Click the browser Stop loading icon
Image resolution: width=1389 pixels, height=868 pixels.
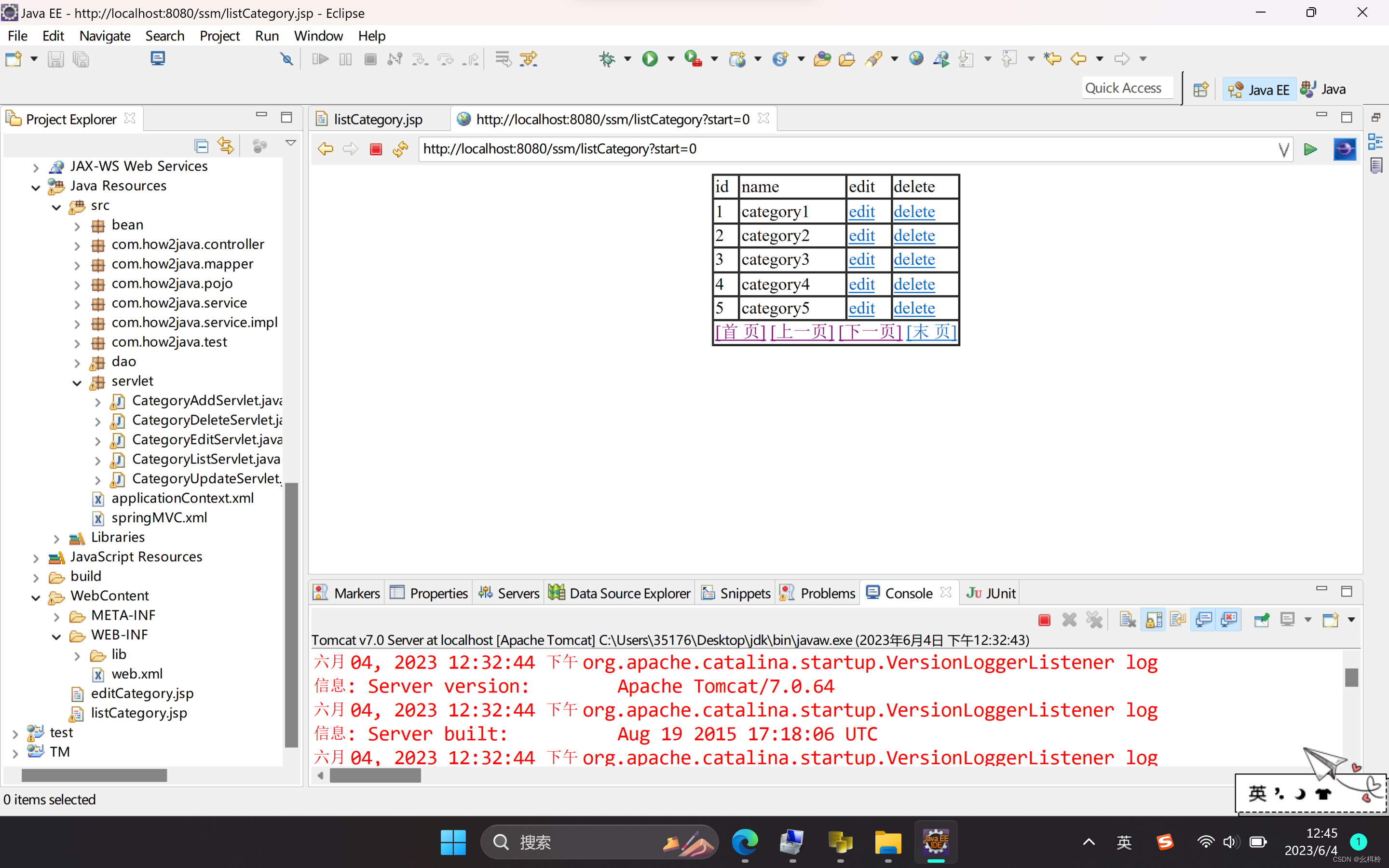click(376, 149)
